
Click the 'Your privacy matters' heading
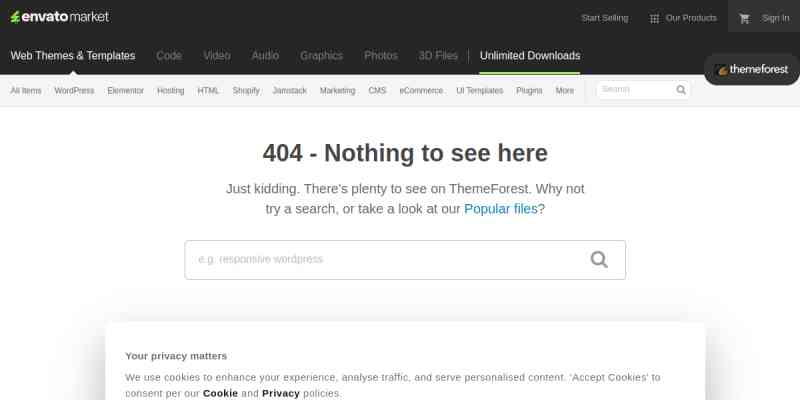tap(176, 356)
